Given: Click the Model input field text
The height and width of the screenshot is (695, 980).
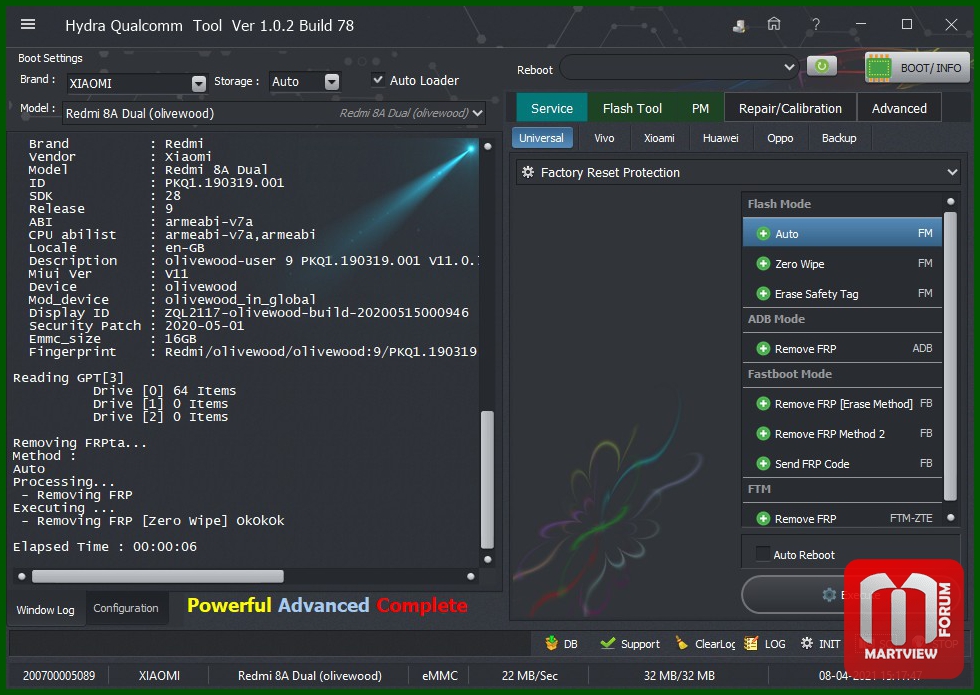Looking at the screenshot, I should [x=140, y=113].
